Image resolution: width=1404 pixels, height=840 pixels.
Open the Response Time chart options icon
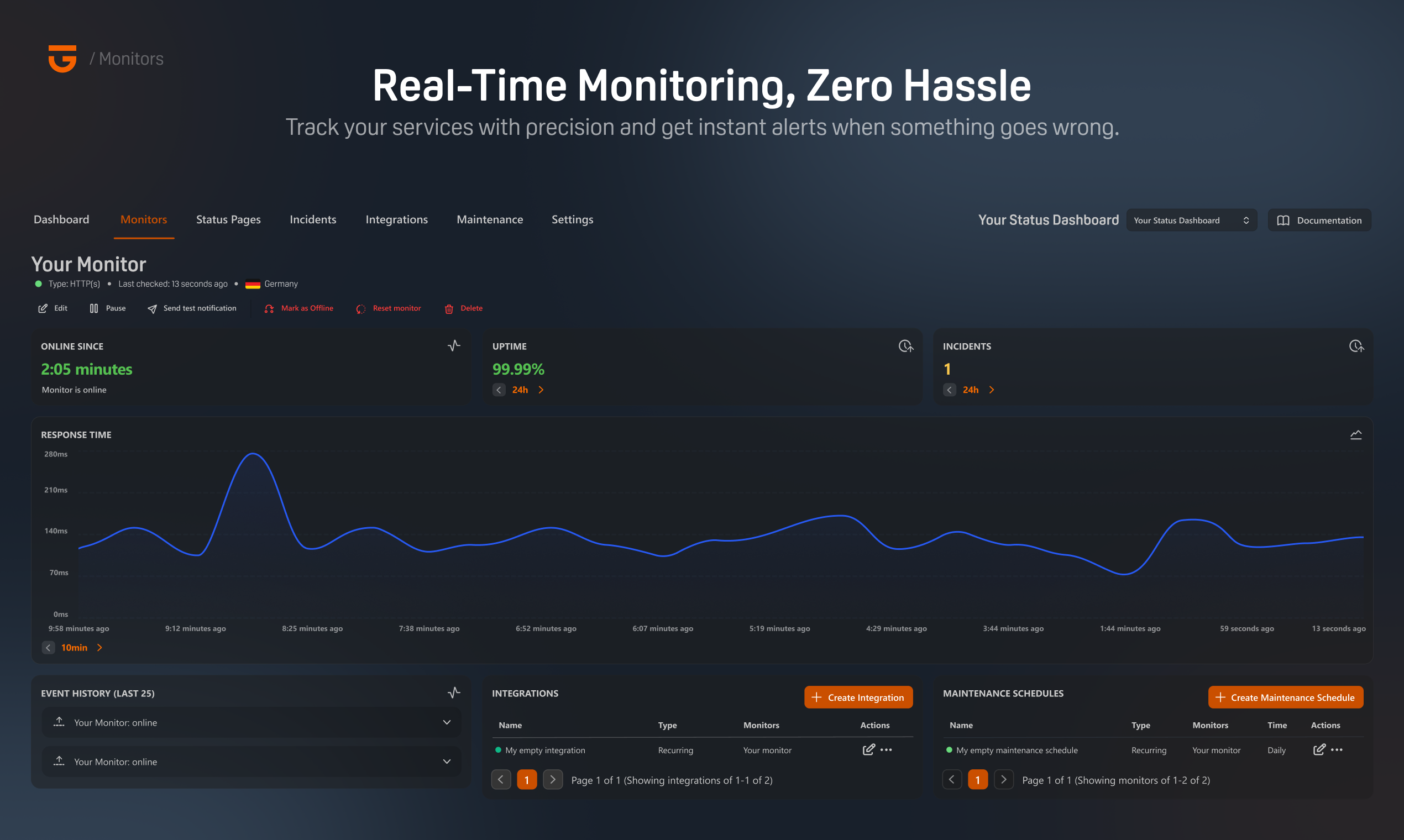click(x=1356, y=434)
